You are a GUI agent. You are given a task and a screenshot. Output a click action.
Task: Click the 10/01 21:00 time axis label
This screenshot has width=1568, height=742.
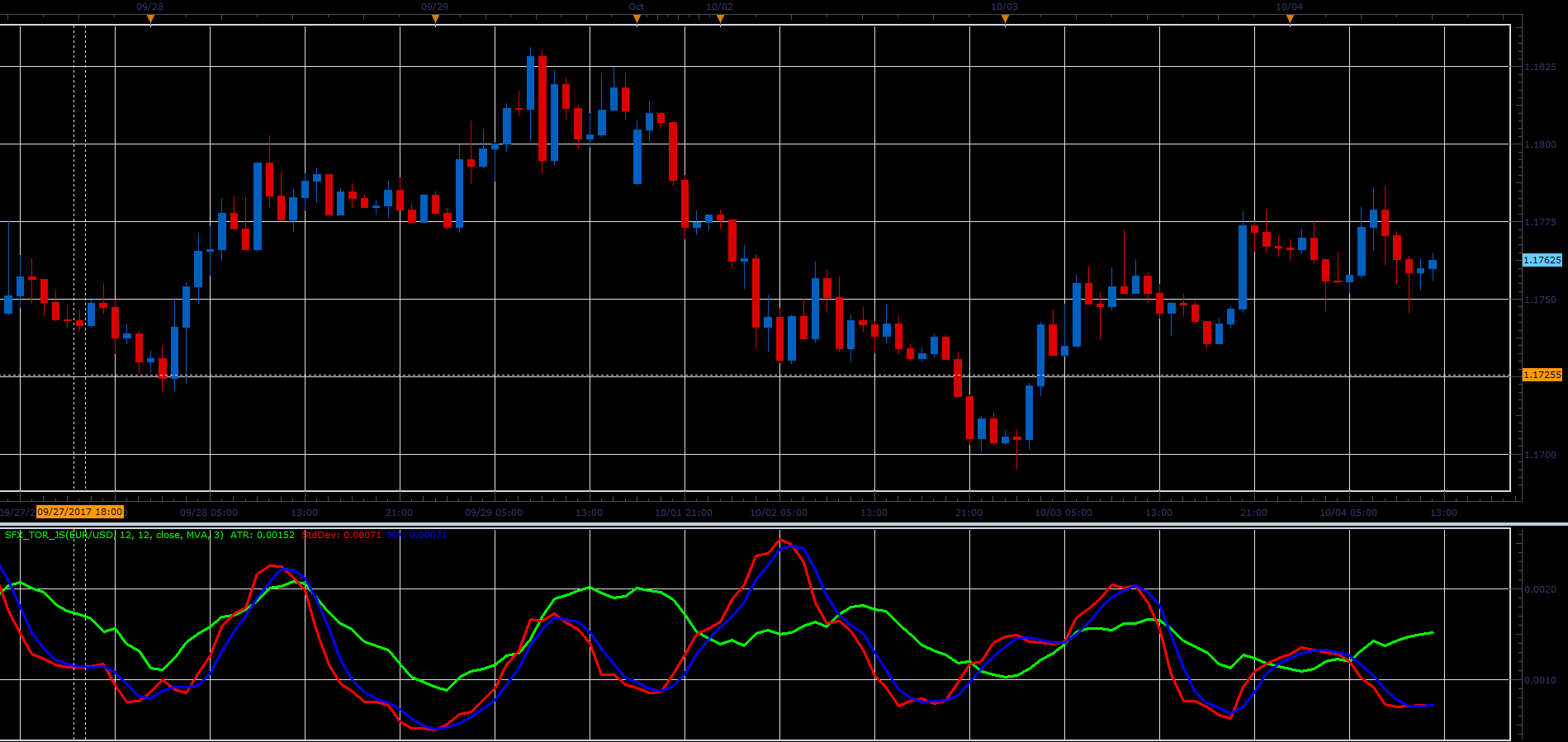684,513
